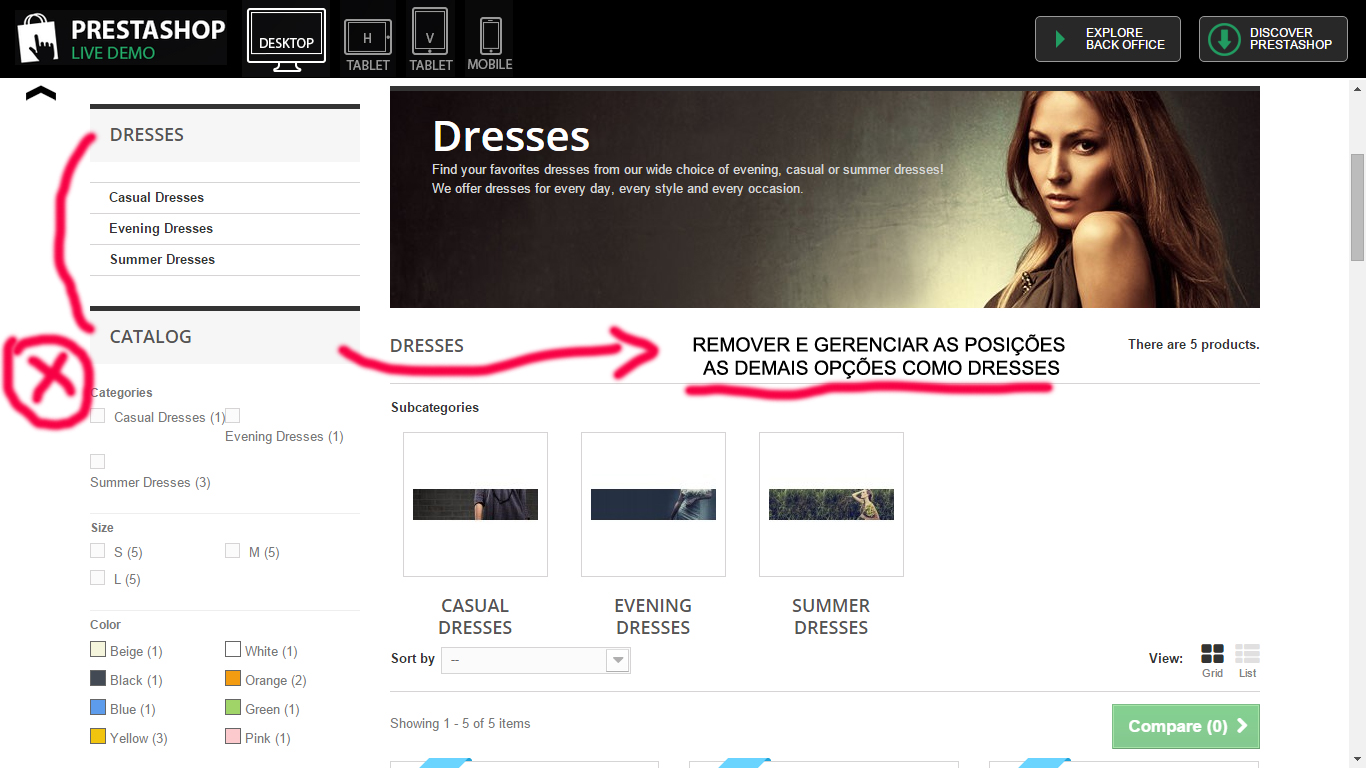Check Casual Dresses category filter
This screenshot has width=1366, height=768.
98,416
